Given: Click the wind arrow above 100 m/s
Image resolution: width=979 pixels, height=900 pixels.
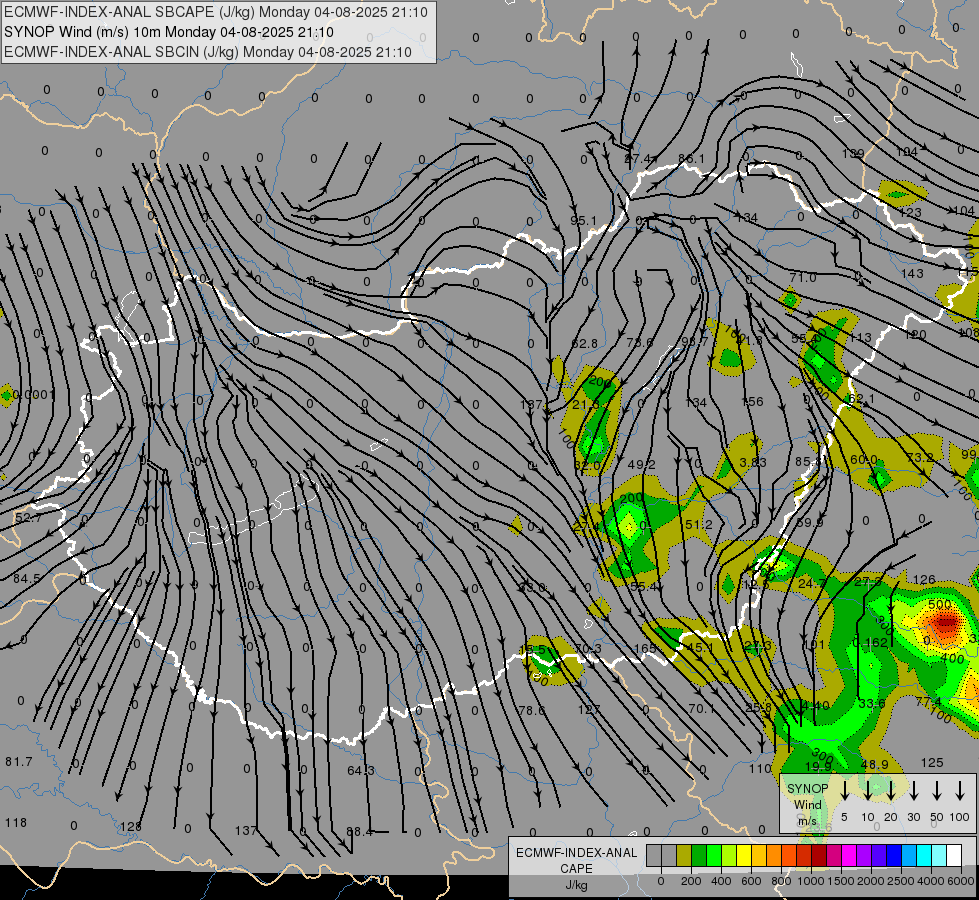Looking at the screenshot, I should click(960, 789).
